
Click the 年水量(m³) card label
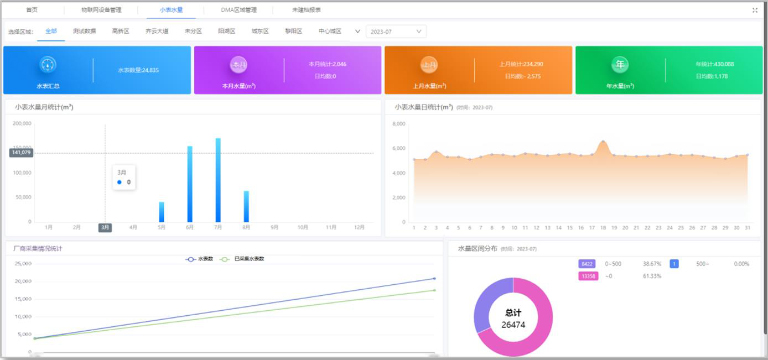click(x=620, y=86)
